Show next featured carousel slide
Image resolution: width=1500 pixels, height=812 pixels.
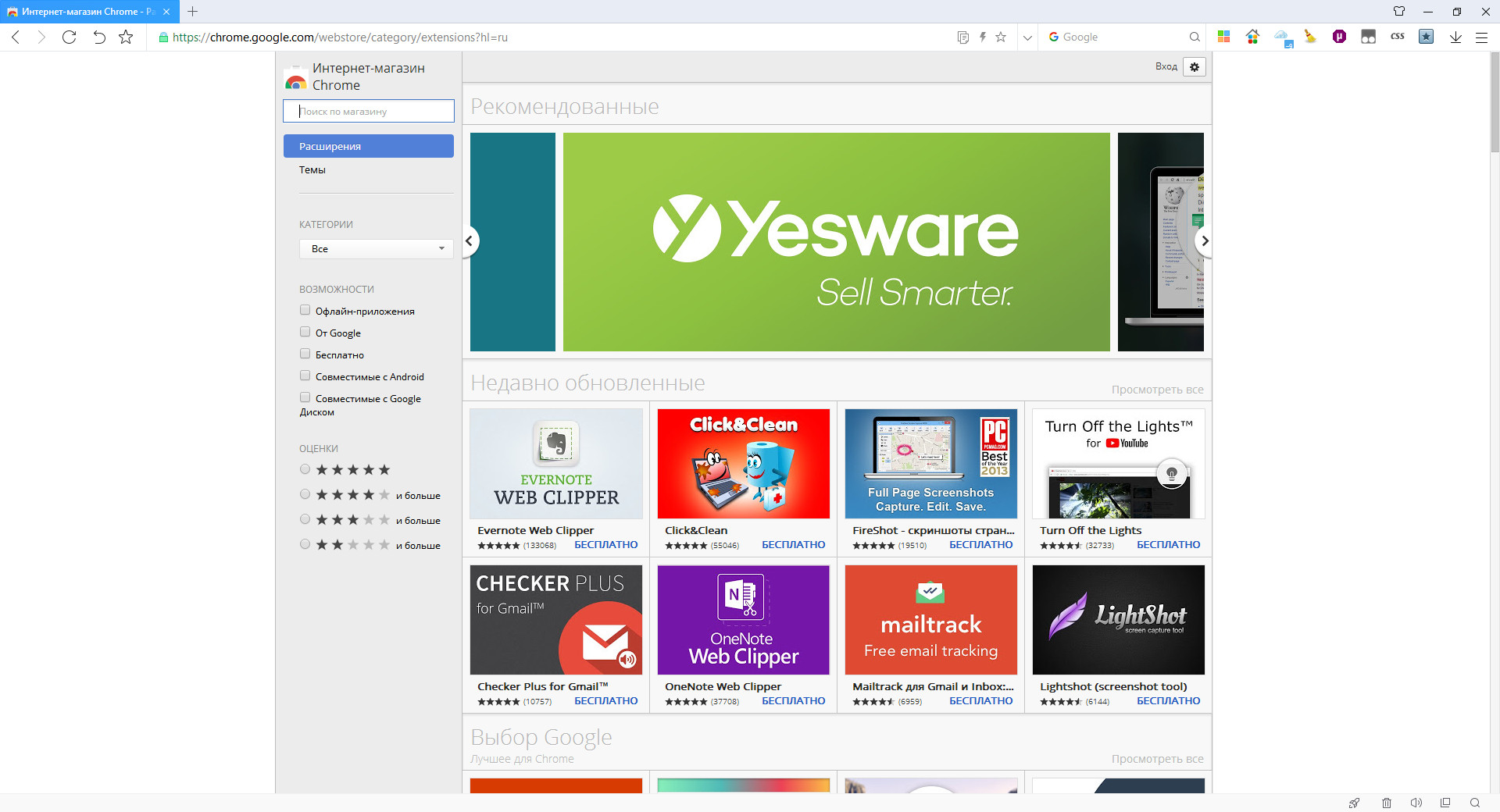[1204, 240]
